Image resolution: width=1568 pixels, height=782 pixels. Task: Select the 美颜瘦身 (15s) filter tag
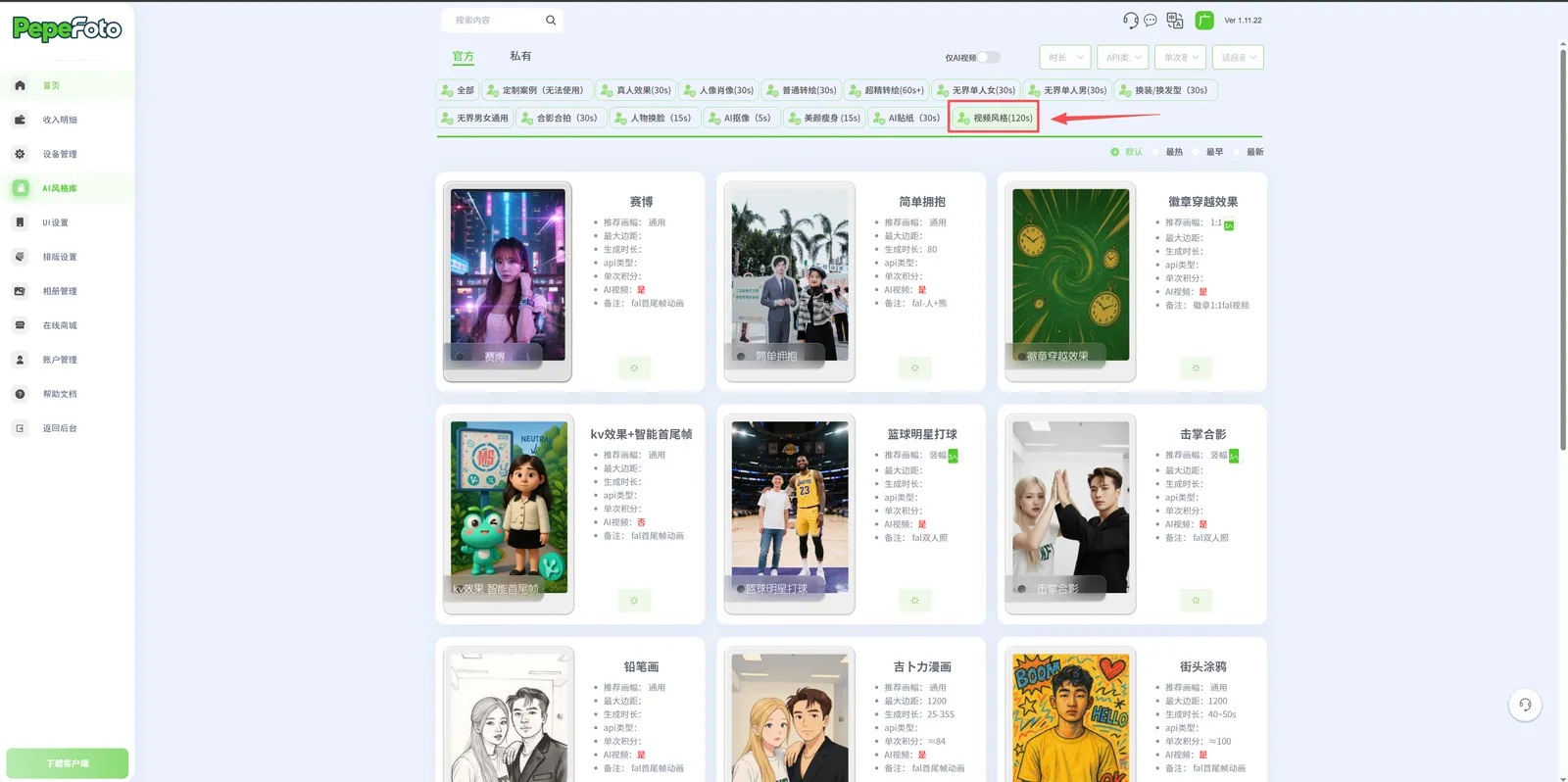point(824,119)
